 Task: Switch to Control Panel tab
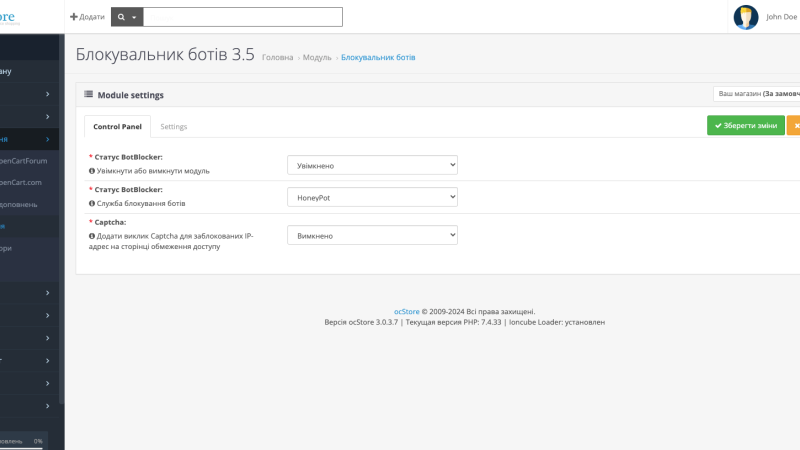117,127
